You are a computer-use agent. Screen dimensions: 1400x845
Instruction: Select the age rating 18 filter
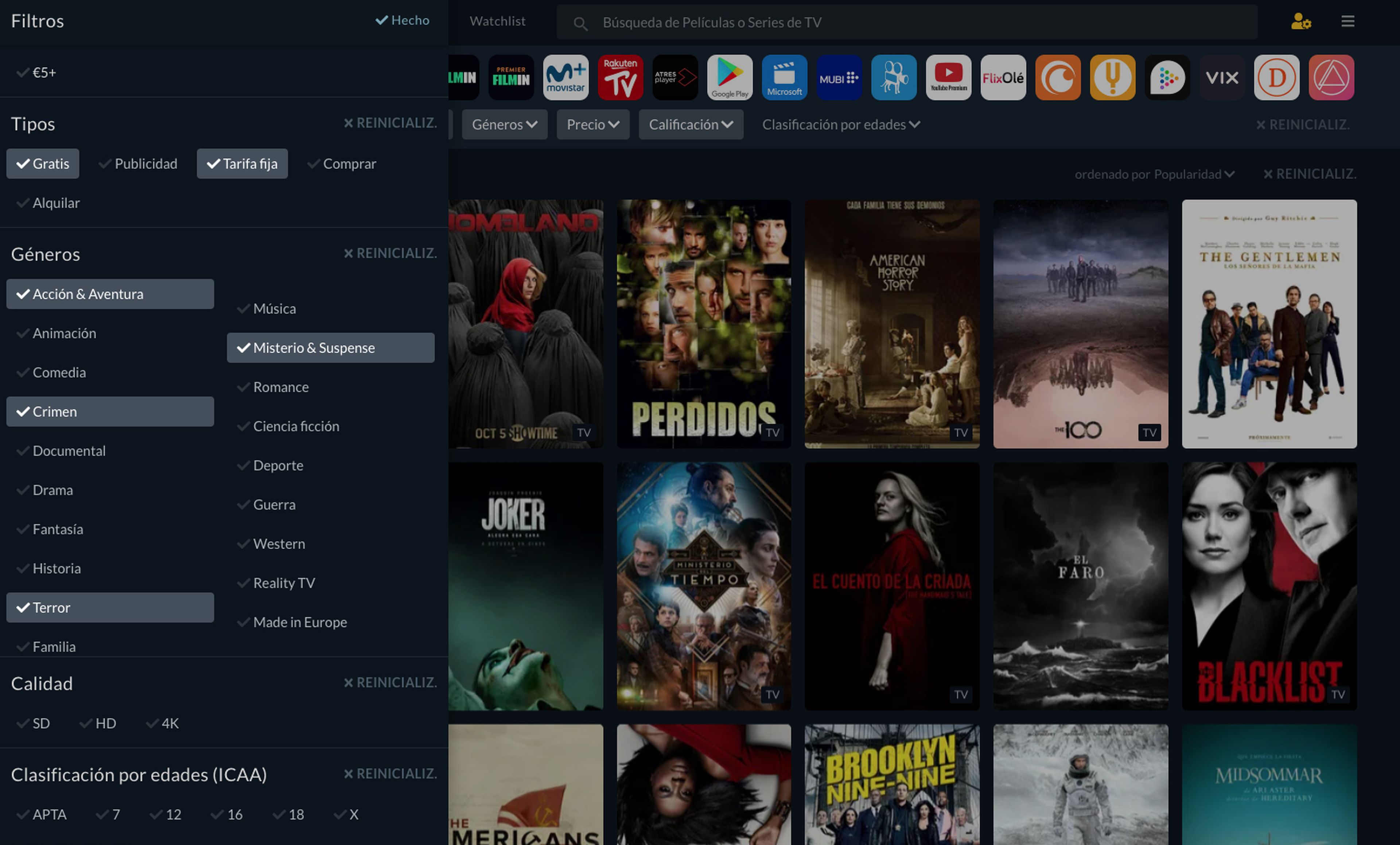click(289, 814)
